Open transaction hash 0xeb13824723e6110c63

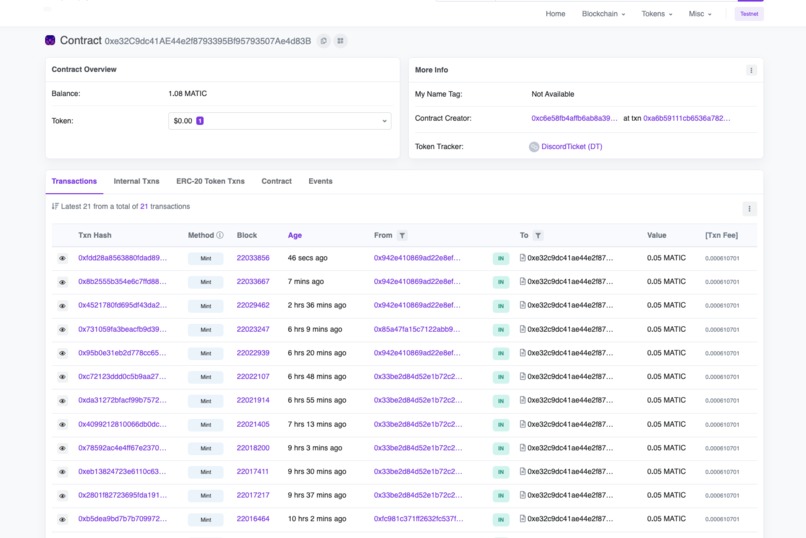[122, 471]
